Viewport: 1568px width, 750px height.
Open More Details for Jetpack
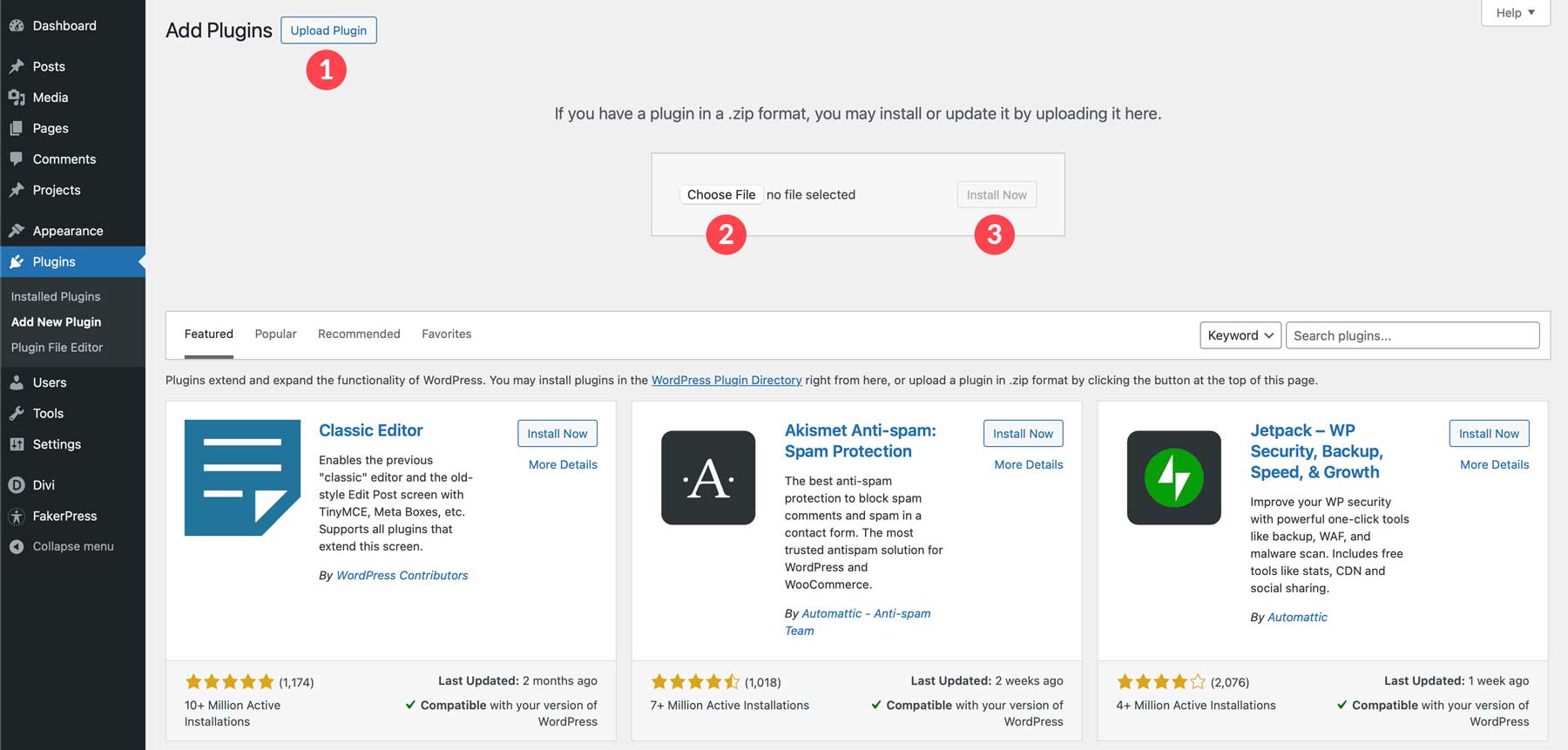point(1495,465)
